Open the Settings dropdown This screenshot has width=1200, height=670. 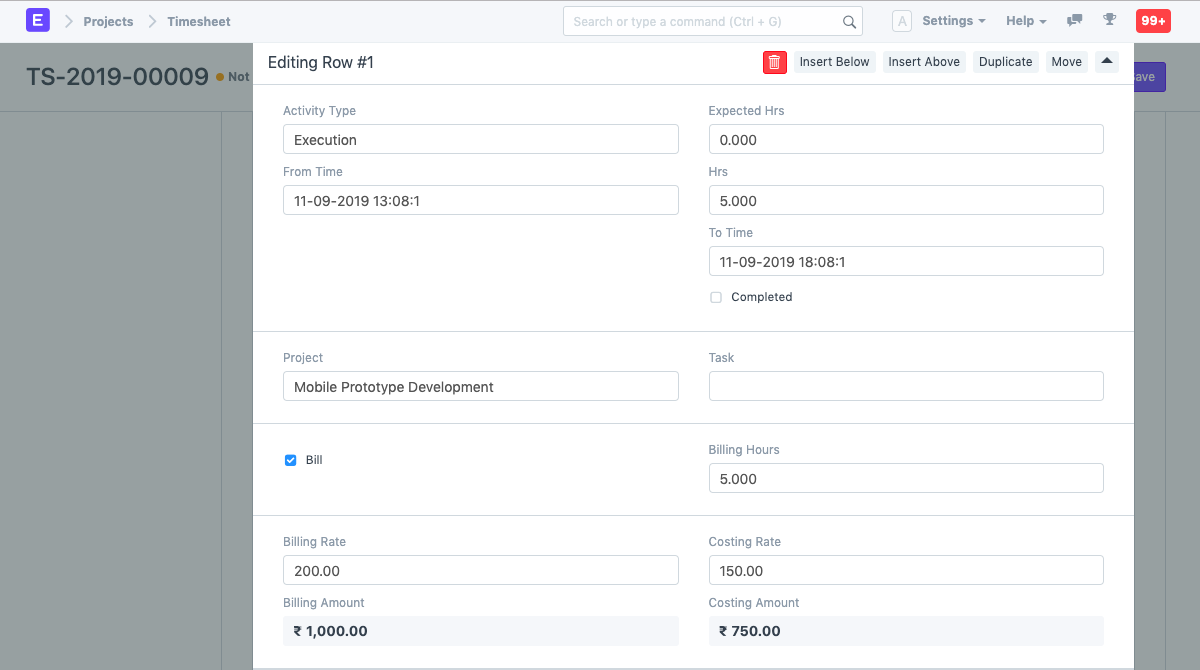(x=947, y=20)
